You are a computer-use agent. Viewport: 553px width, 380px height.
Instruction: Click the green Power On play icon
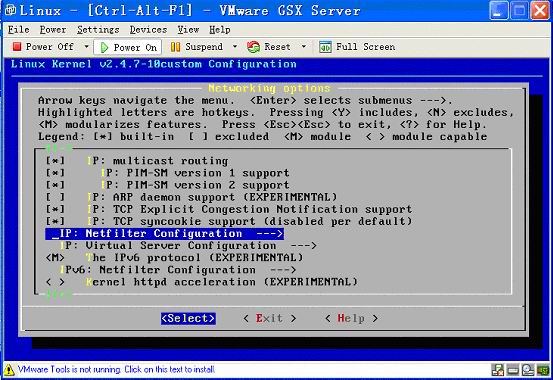coord(104,47)
